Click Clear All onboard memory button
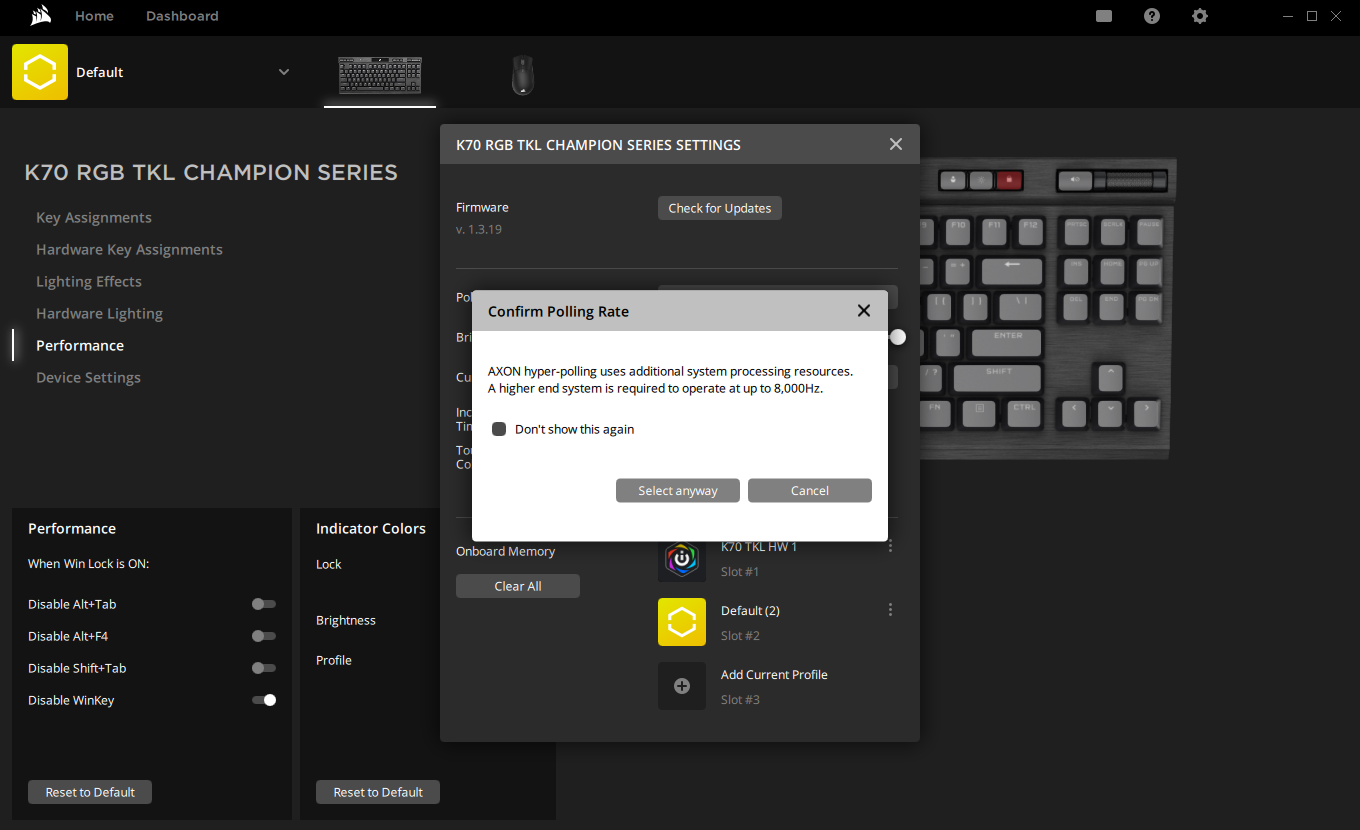1360x830 pixels. click(x=518, y=586)
